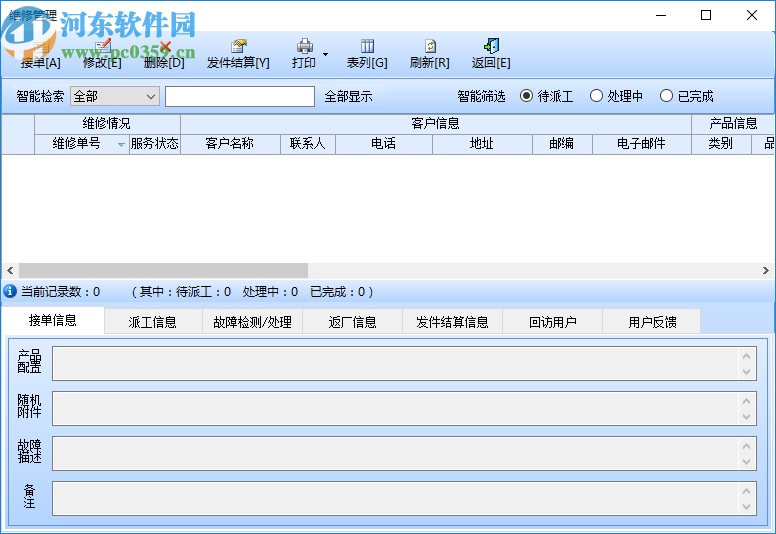Screen dimensions: 776x534
Task: Click the 电子邮件 column header
Action: click(642, 144)
